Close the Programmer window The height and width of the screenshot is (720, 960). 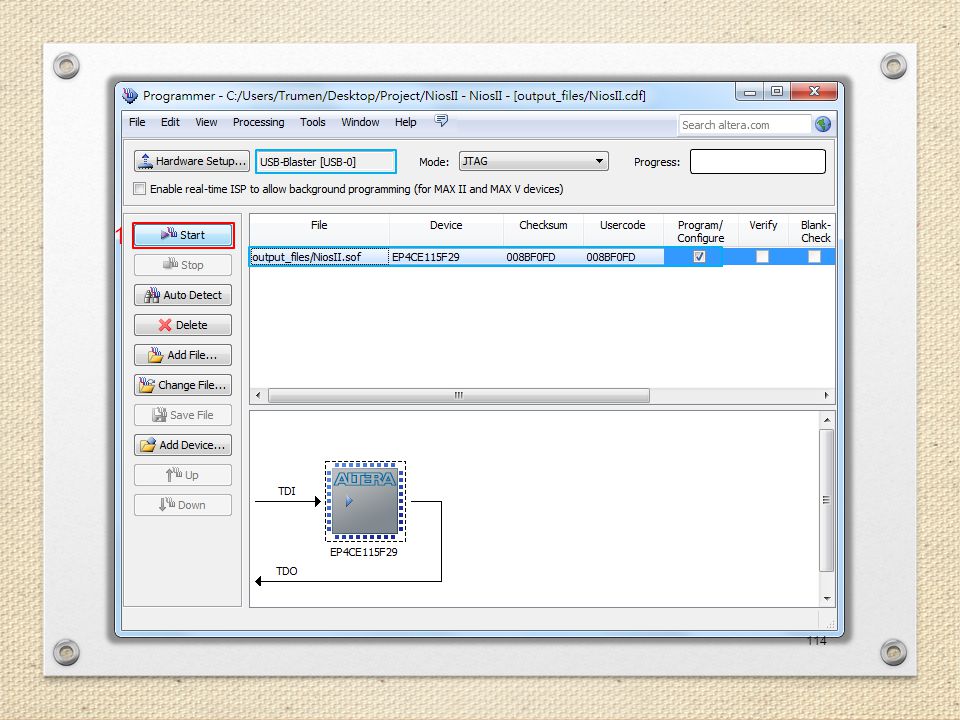(x=814, y=92)
